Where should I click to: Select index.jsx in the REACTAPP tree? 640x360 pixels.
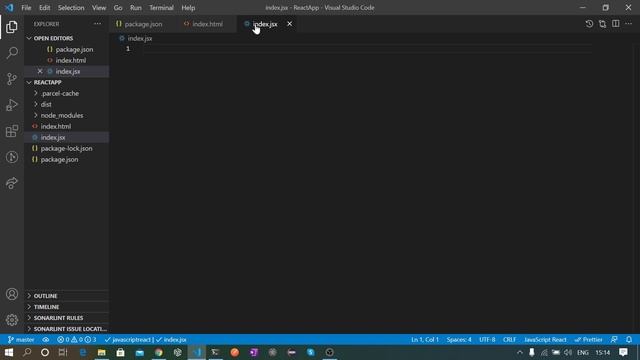[x=66, y=138]
